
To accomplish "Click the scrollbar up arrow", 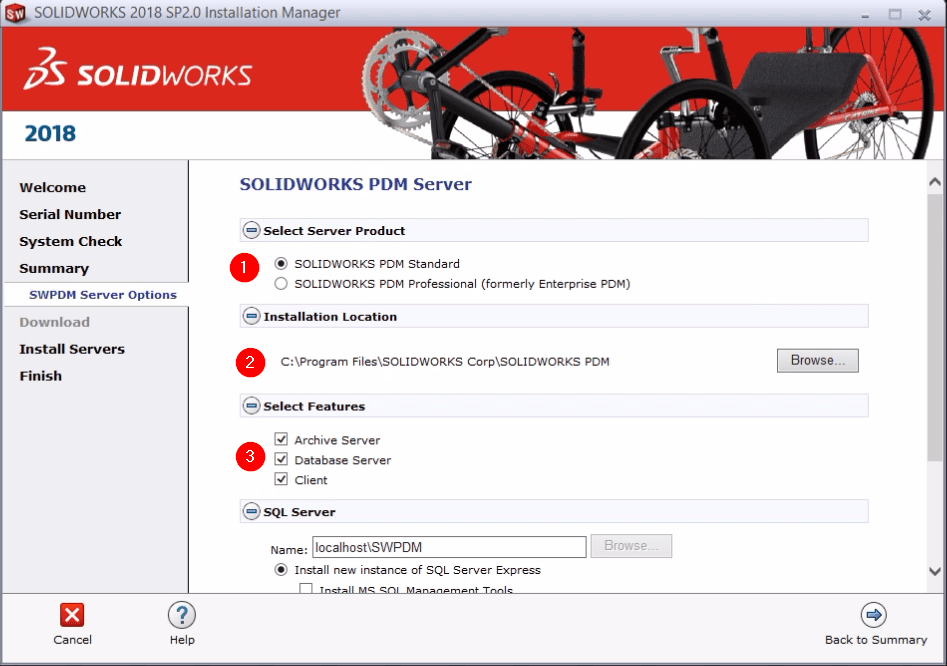I will tap(935, 181).
